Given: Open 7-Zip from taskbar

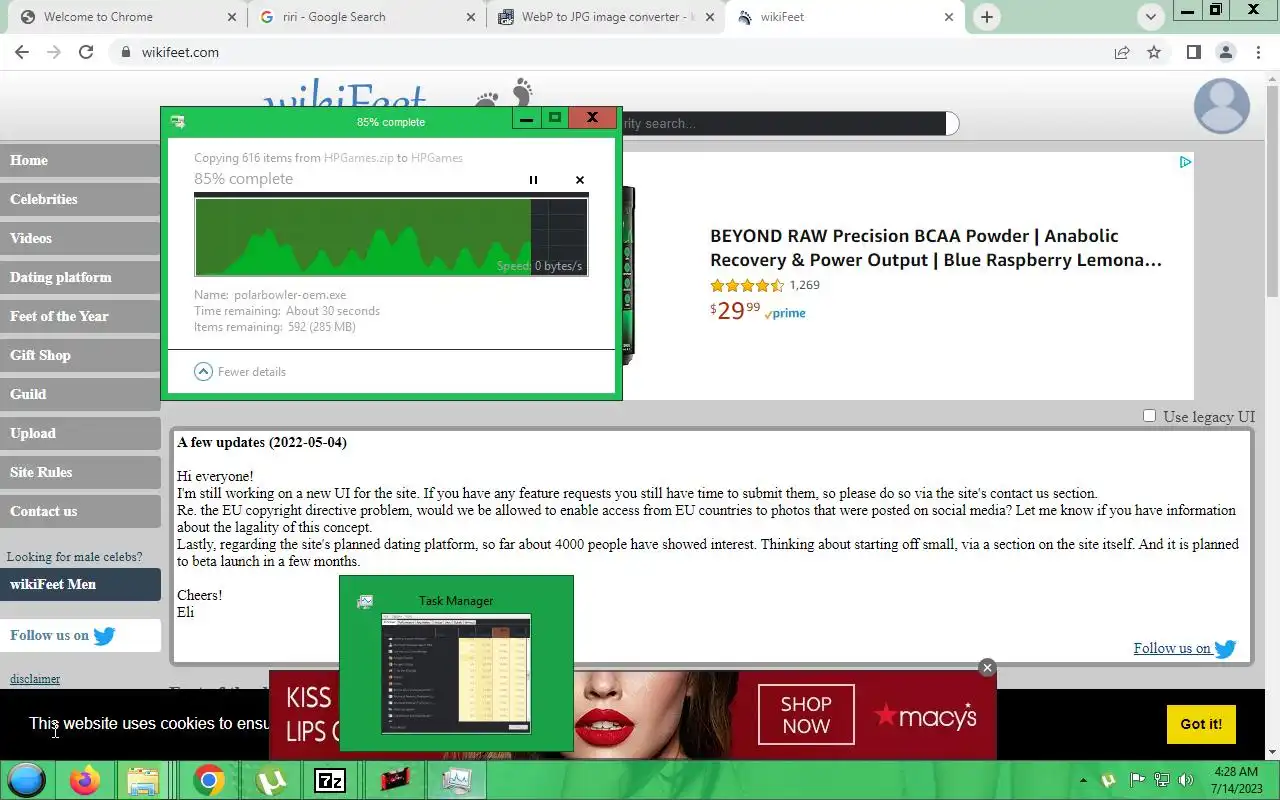Looking at the screenshot, I should [330, 780].
